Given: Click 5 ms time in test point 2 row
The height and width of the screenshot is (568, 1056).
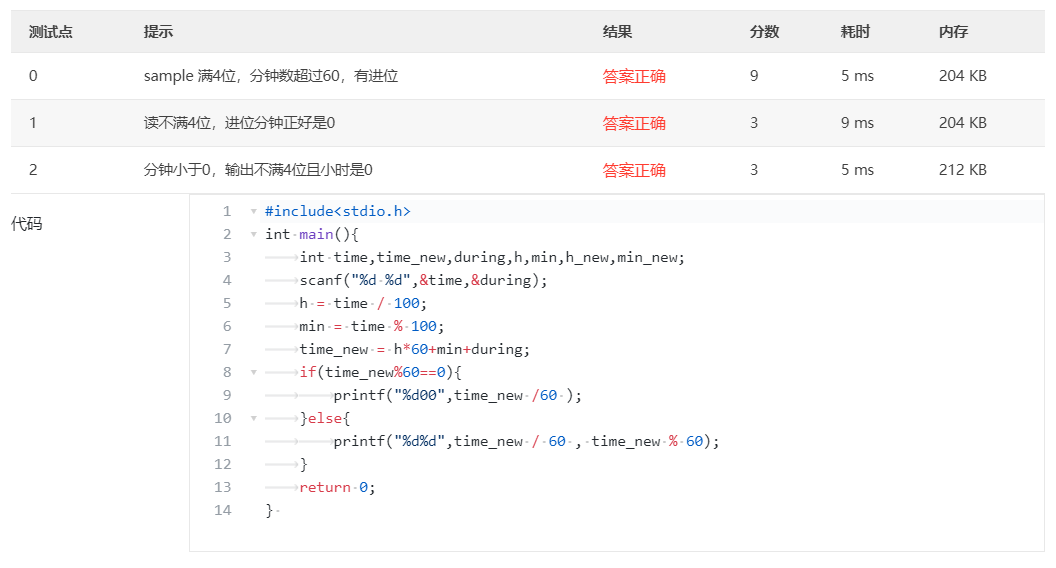Looking at the screenshot, I should (x=857, y=170).
